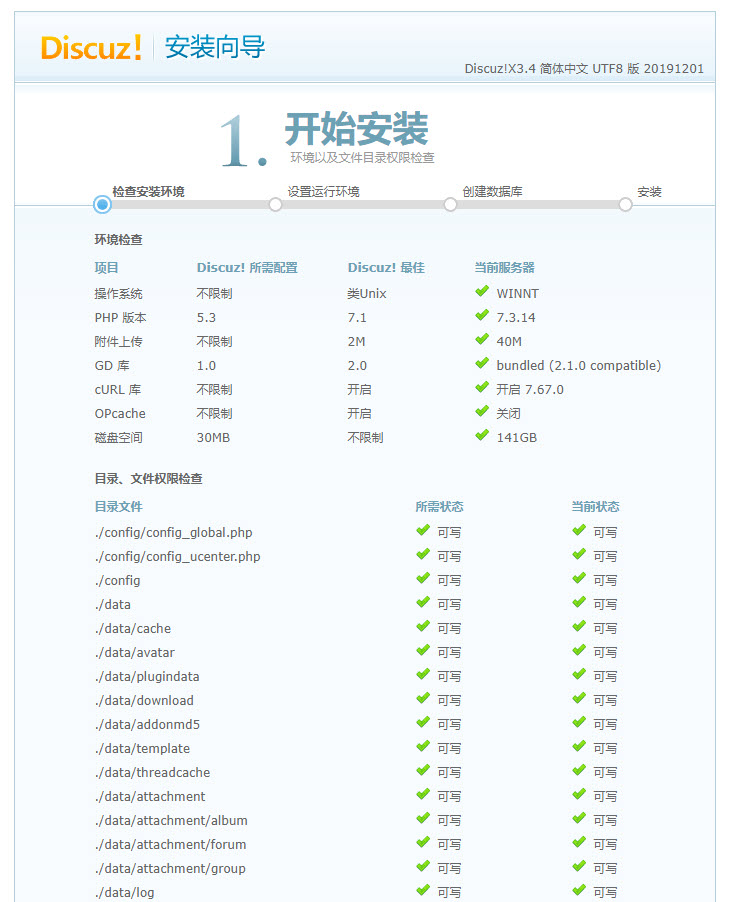Click the 安装向导 header title
The width and height of the screenshot is (739, 902).
(215, 47)
